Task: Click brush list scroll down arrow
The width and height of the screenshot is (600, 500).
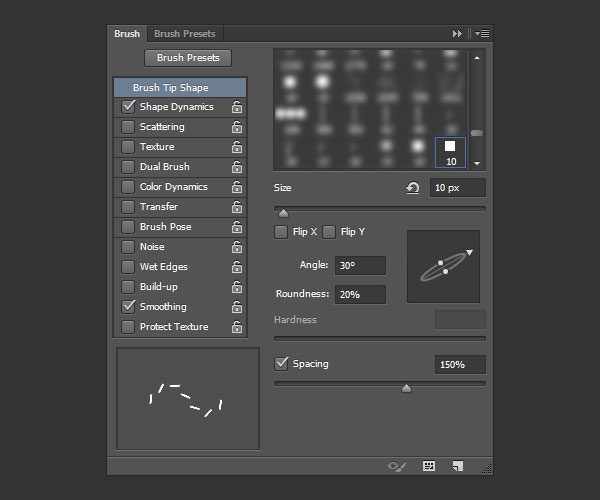Action: [x=477, y=163]
